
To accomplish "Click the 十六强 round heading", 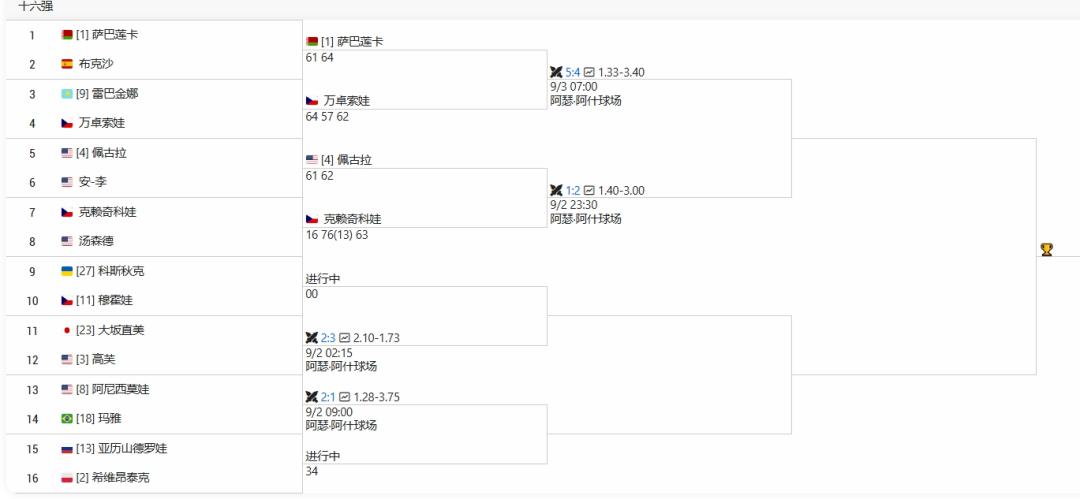I will pos(35,7).
